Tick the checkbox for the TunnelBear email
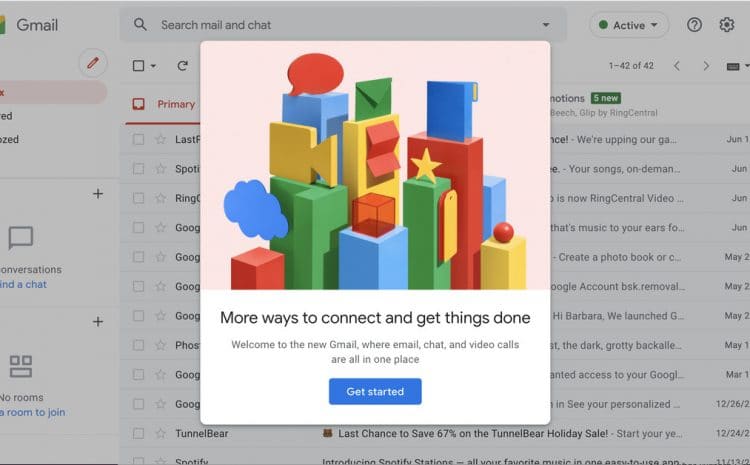The image size is (750, 465). [x=138, y=433]
